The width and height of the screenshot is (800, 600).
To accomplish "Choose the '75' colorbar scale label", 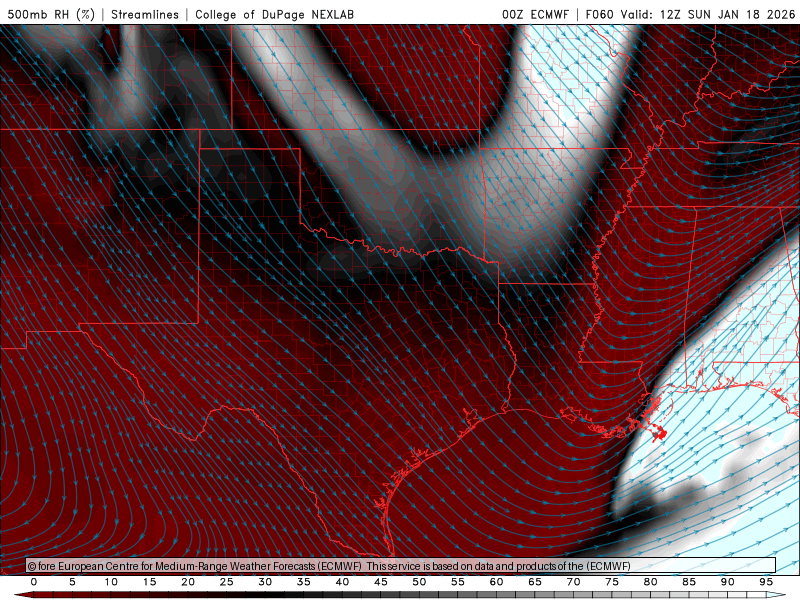I will [x=612, y=582].
